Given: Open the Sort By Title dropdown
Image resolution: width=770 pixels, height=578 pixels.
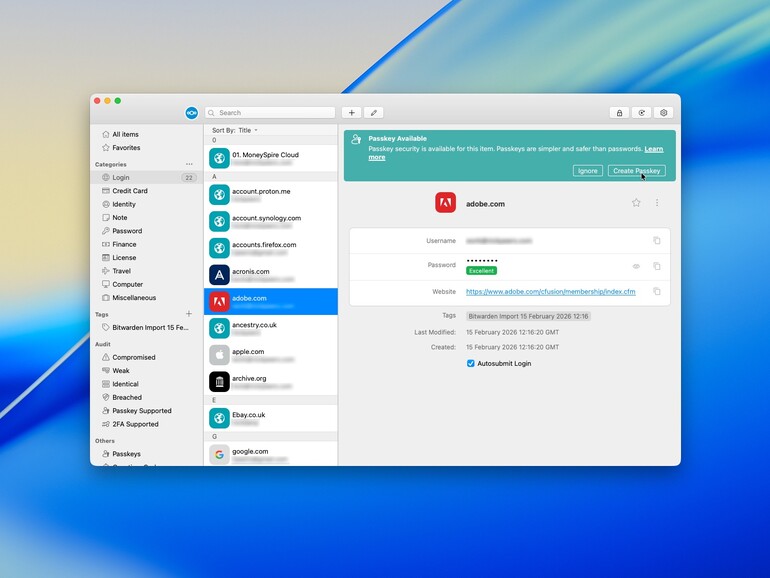Looking at the screenshot, I should coord(235,130).
